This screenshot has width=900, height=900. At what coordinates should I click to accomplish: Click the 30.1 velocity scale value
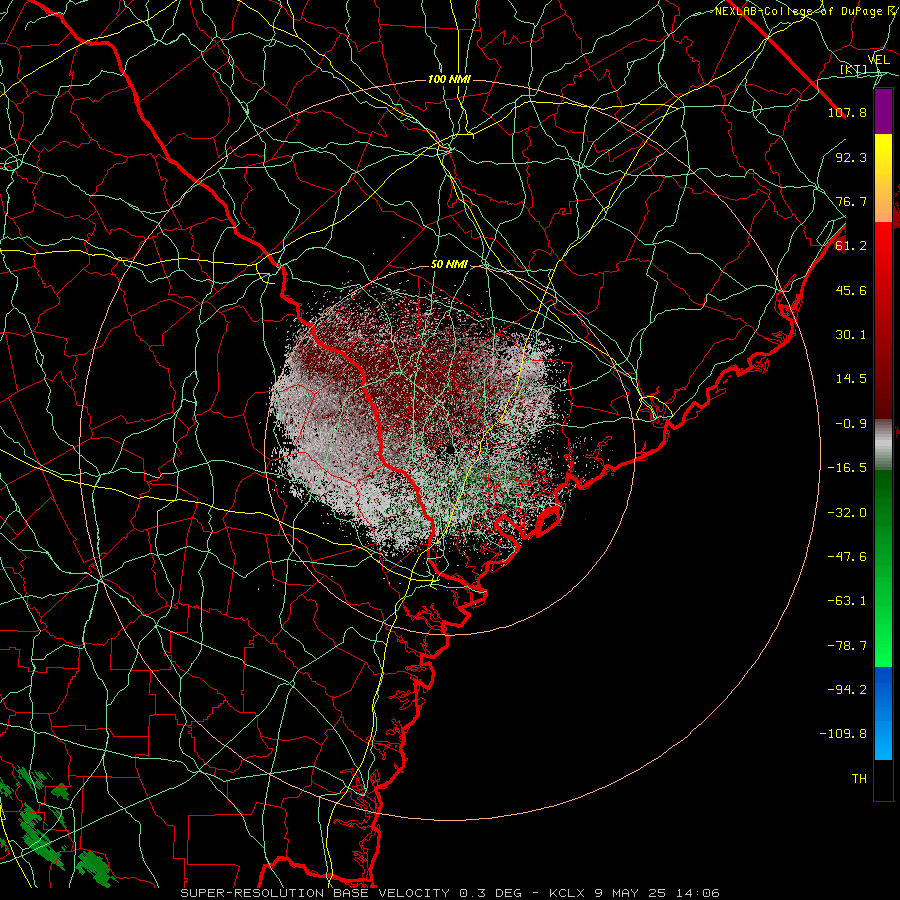[x=851, y=335]
